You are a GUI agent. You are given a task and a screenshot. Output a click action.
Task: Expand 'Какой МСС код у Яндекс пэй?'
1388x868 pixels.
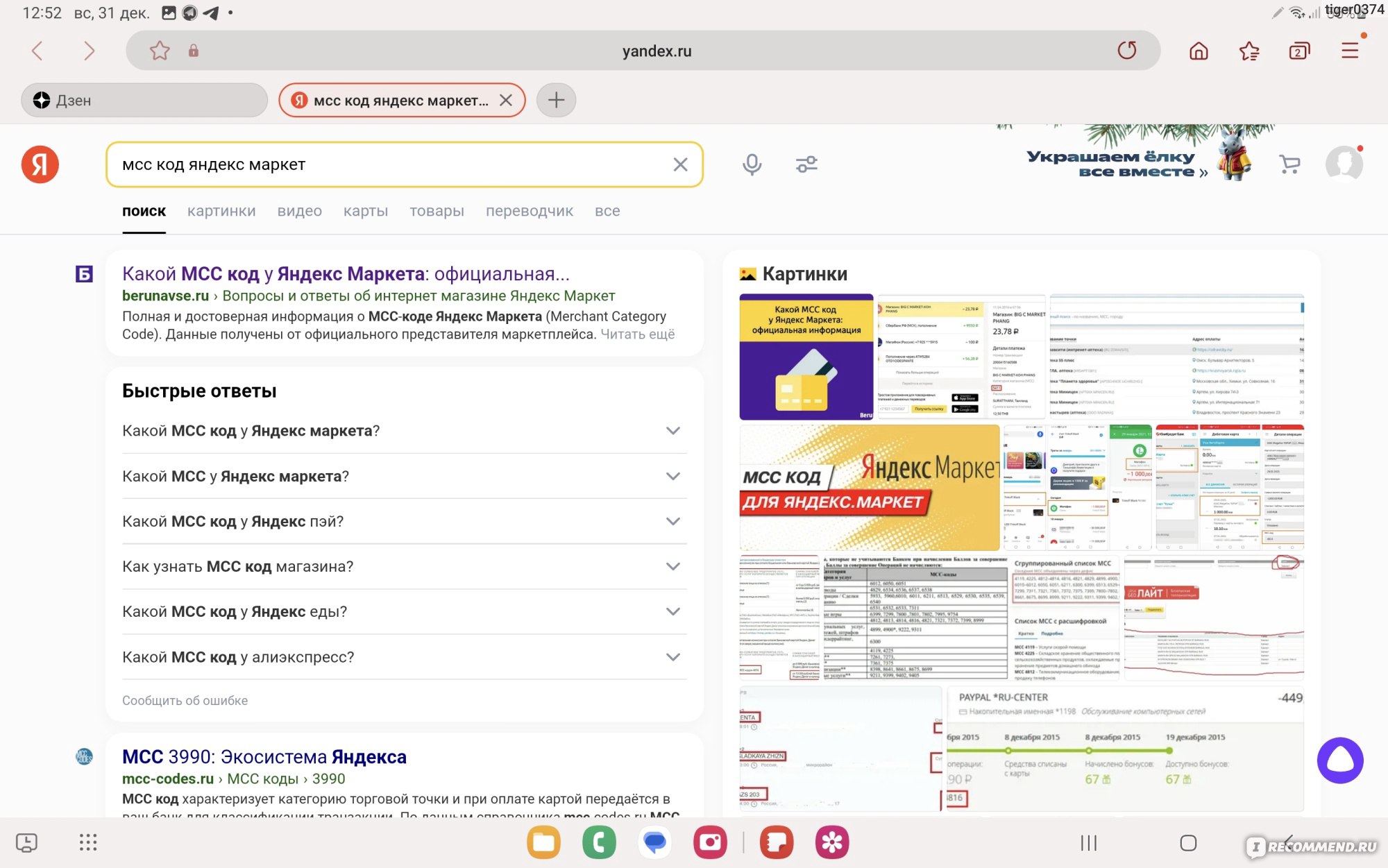click(x=405, y=521)
